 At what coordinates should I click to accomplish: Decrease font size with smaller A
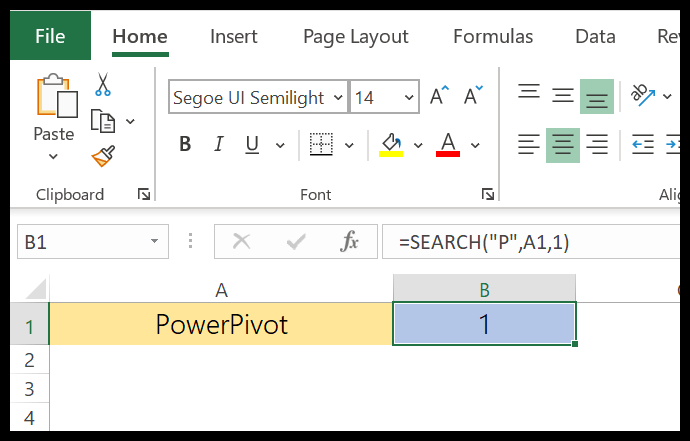pos(473,96)
